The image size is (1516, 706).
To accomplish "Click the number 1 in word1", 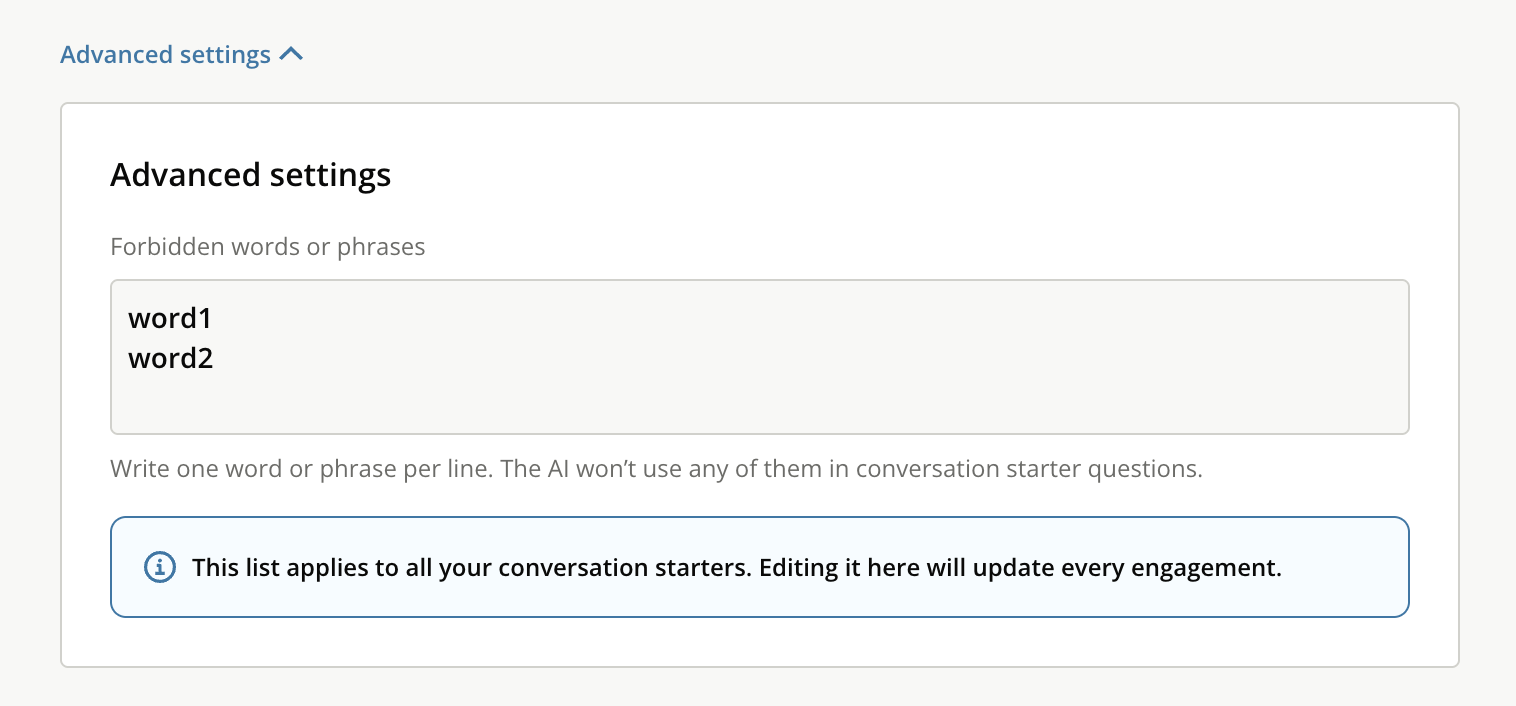I will coord(205,319).
